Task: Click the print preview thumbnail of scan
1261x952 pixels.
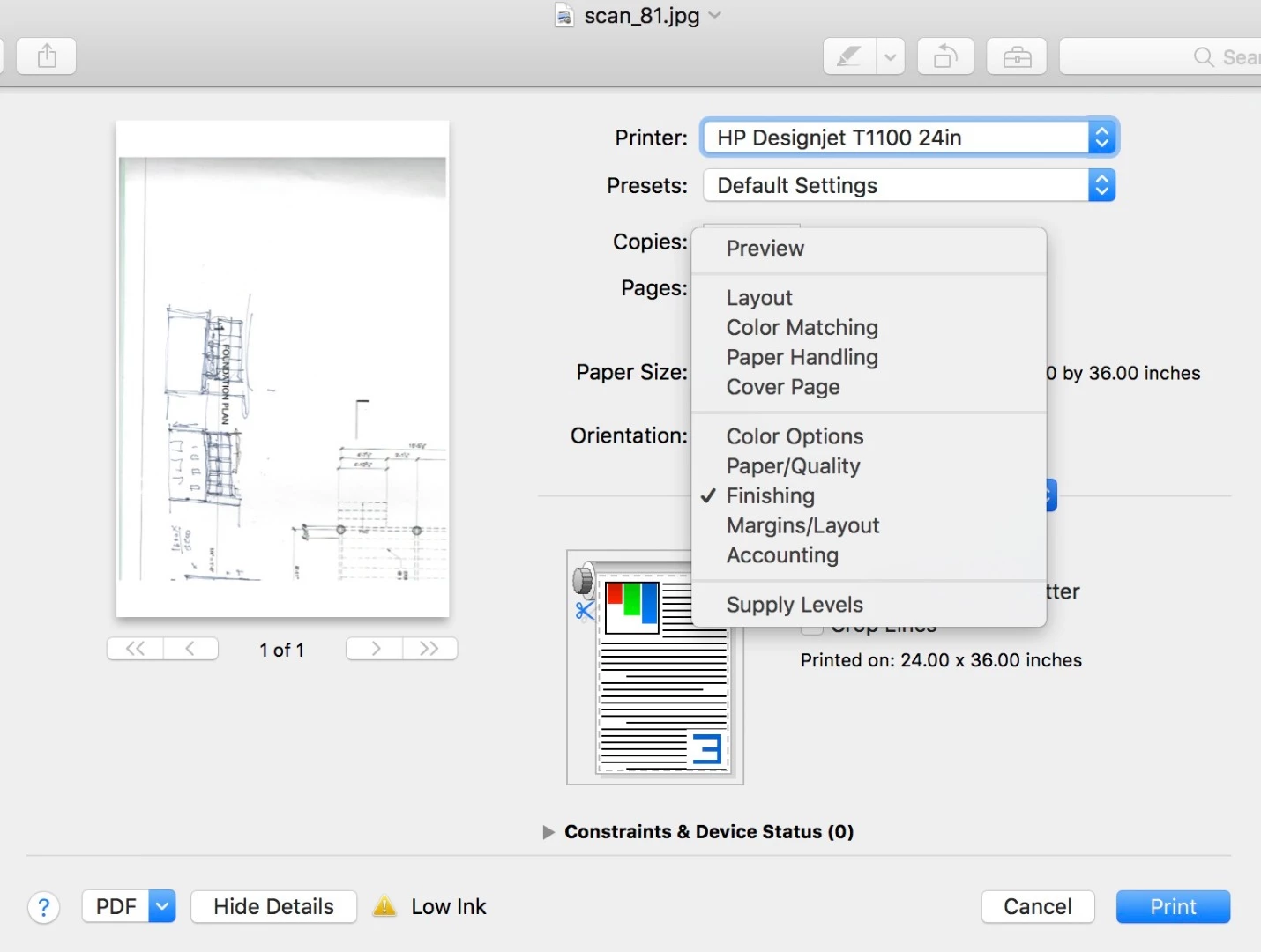Action: pyautogui.click(x=283, y=368)
